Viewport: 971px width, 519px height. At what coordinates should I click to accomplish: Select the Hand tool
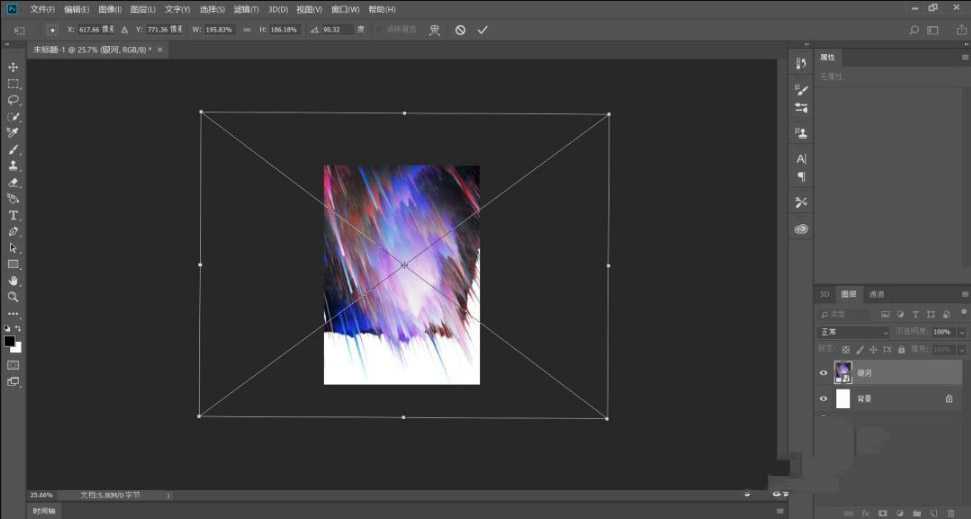click(x=13, y=281)
